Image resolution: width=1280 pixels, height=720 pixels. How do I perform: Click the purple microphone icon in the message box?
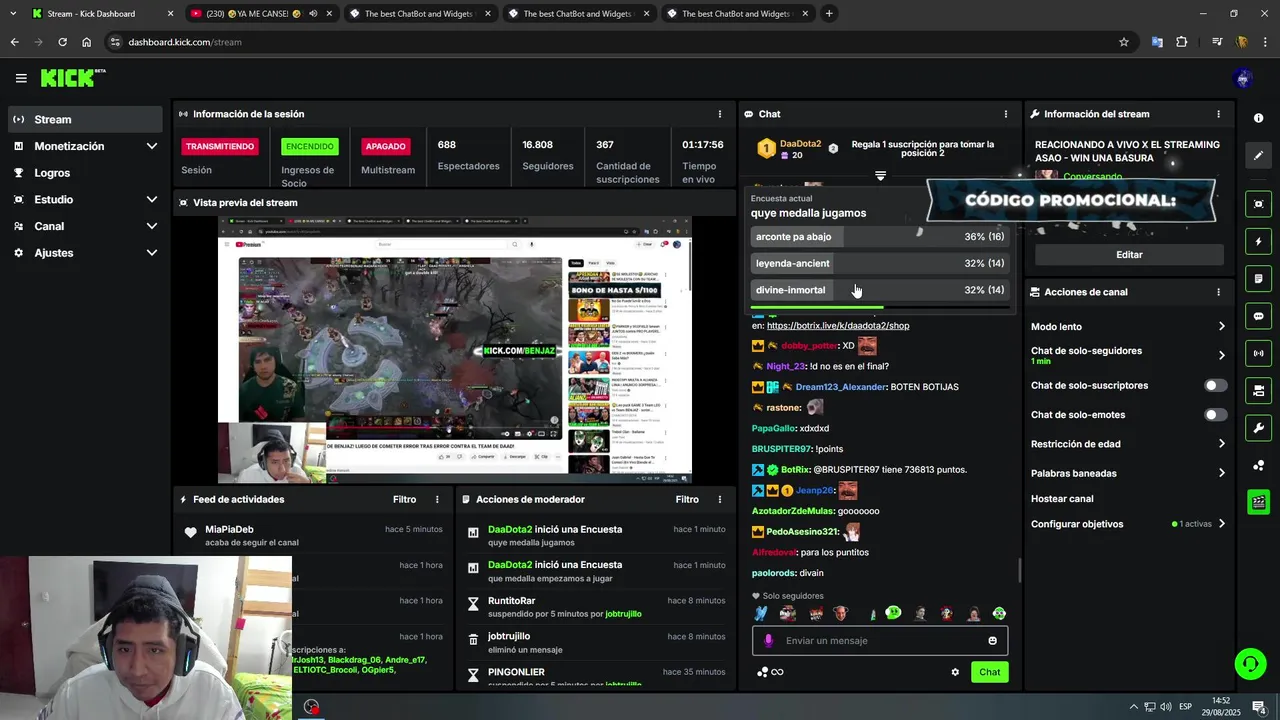tap(768, 641)
